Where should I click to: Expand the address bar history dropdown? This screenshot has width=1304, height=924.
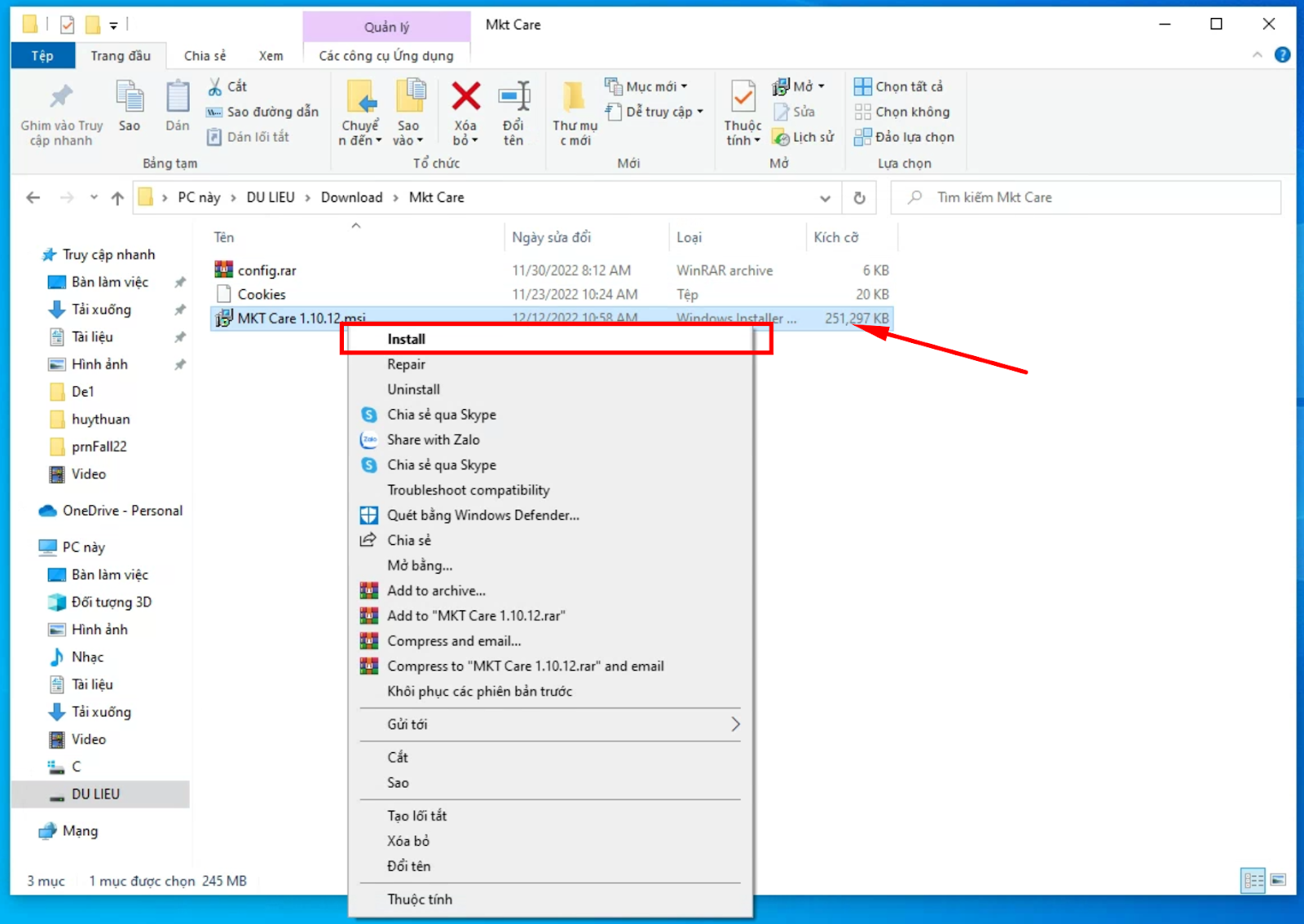point(825,198)
